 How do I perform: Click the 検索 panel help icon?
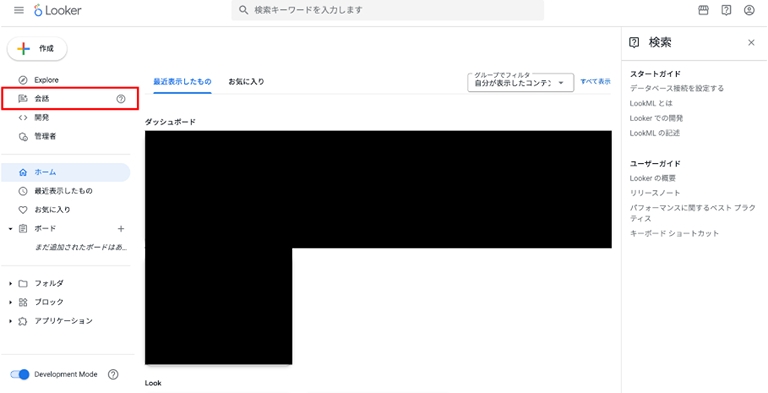coord(634,43)
